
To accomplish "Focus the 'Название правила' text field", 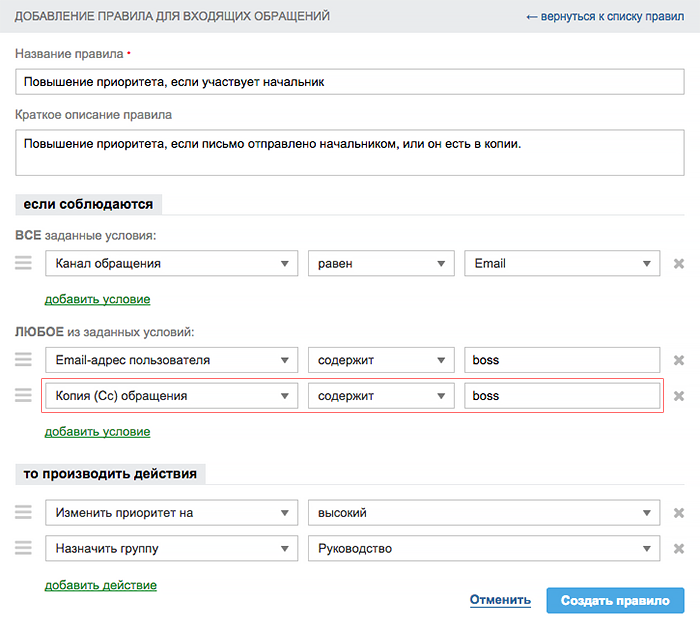I will [349, 82].
